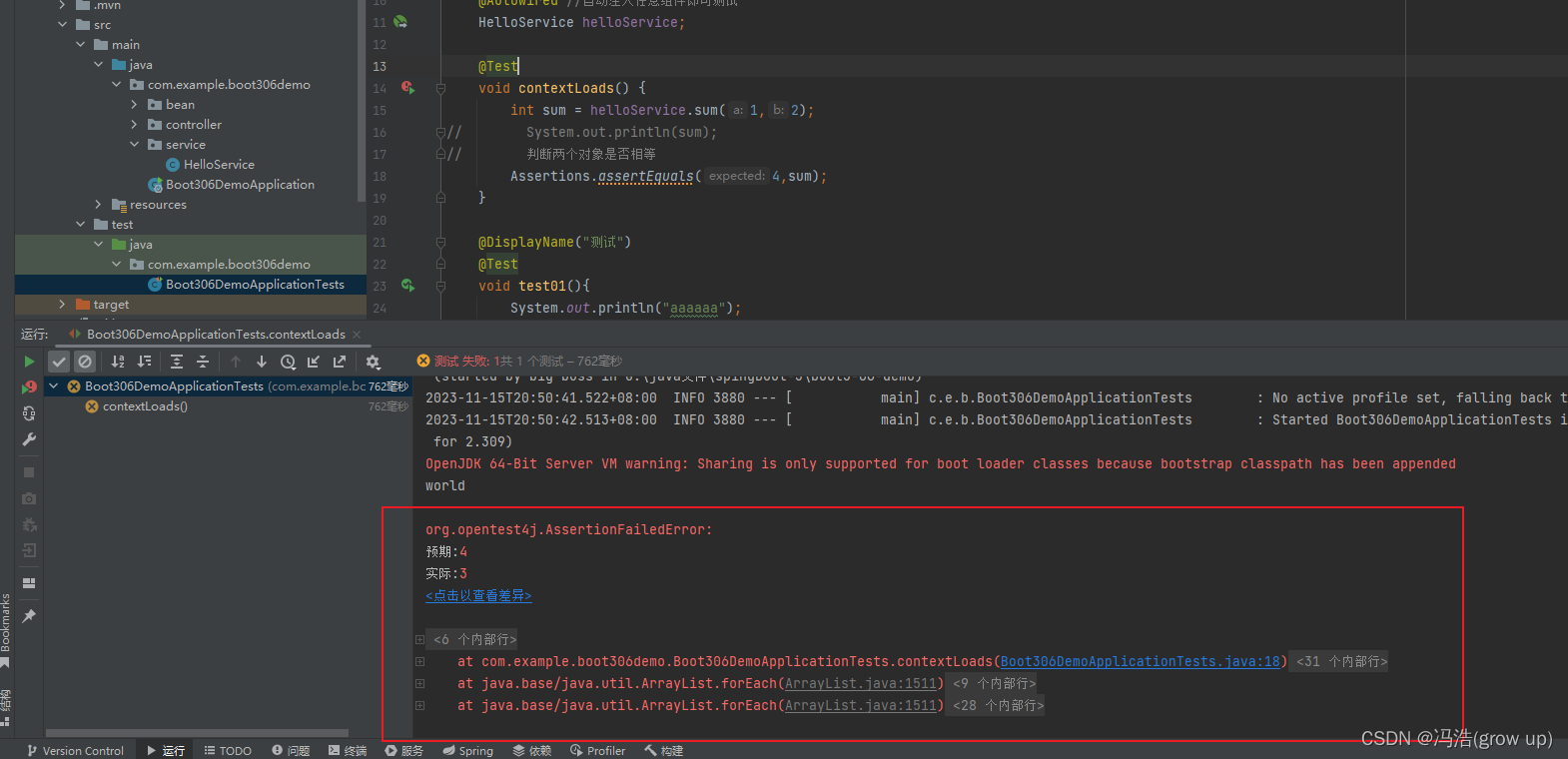Open the 终端 terminal tab
This screenshot has height=759, width=1568.
(348, 750)
